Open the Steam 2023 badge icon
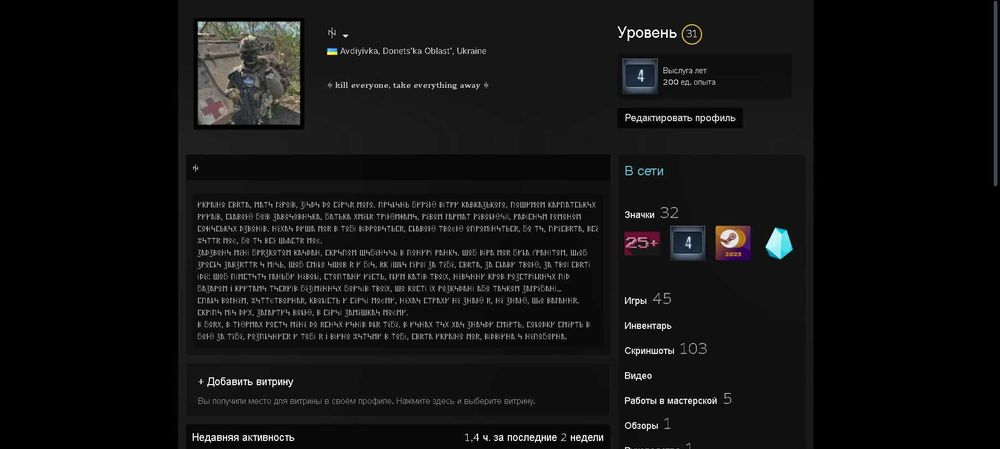Image resolution: width=1000 pixels, height=449 pixels. pos(733,243)
